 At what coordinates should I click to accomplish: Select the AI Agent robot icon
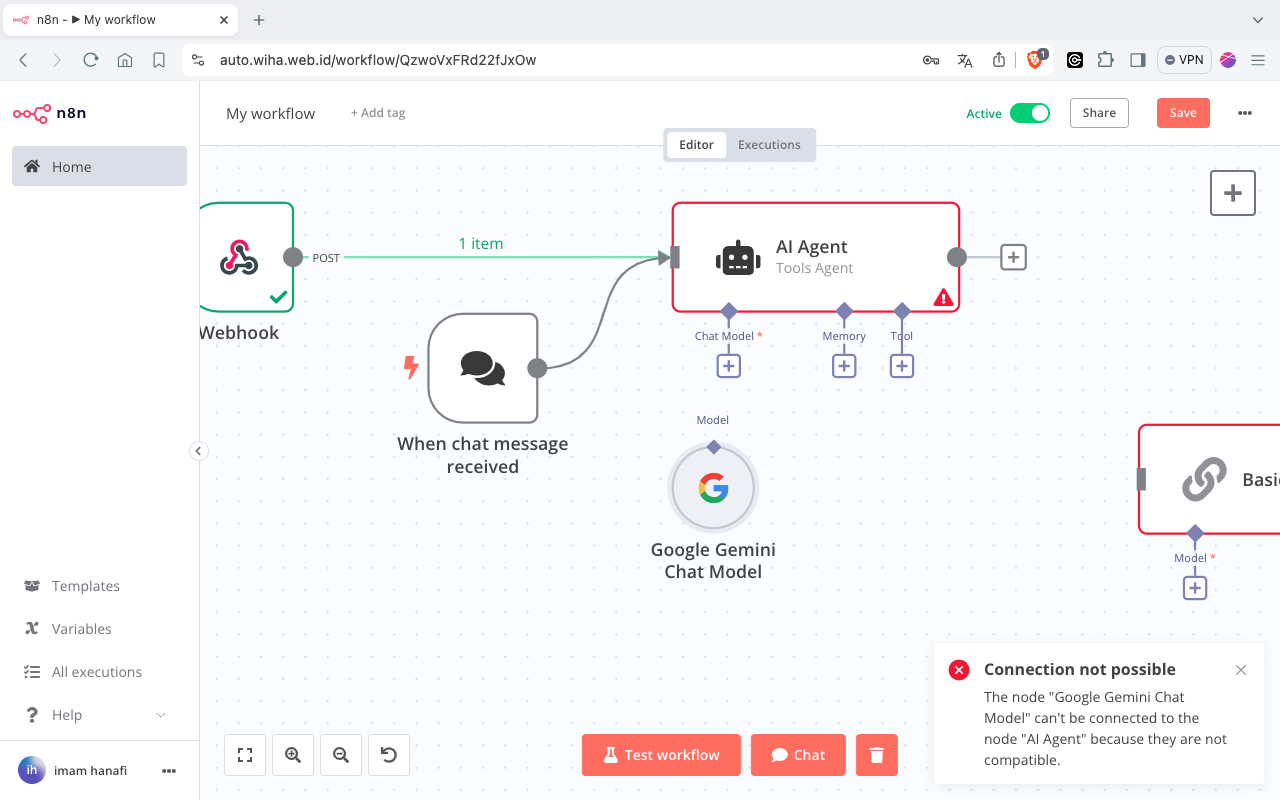738,258
